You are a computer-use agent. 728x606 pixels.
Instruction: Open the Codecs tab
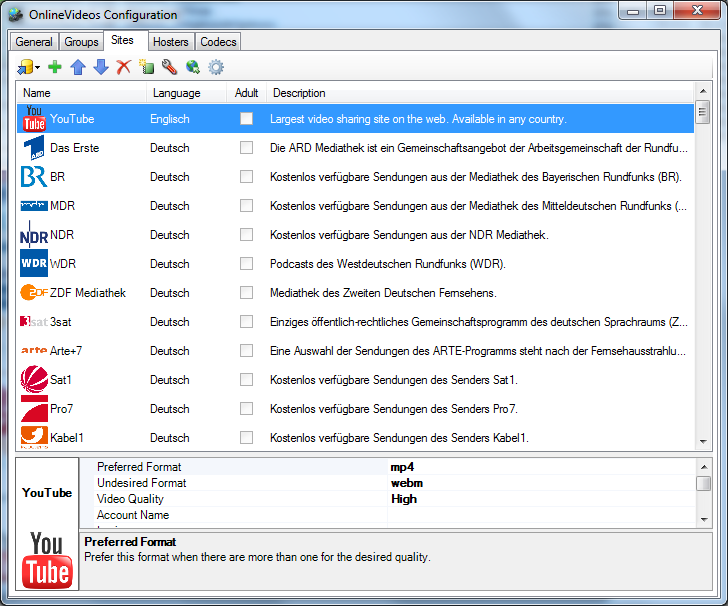(218, 42)
